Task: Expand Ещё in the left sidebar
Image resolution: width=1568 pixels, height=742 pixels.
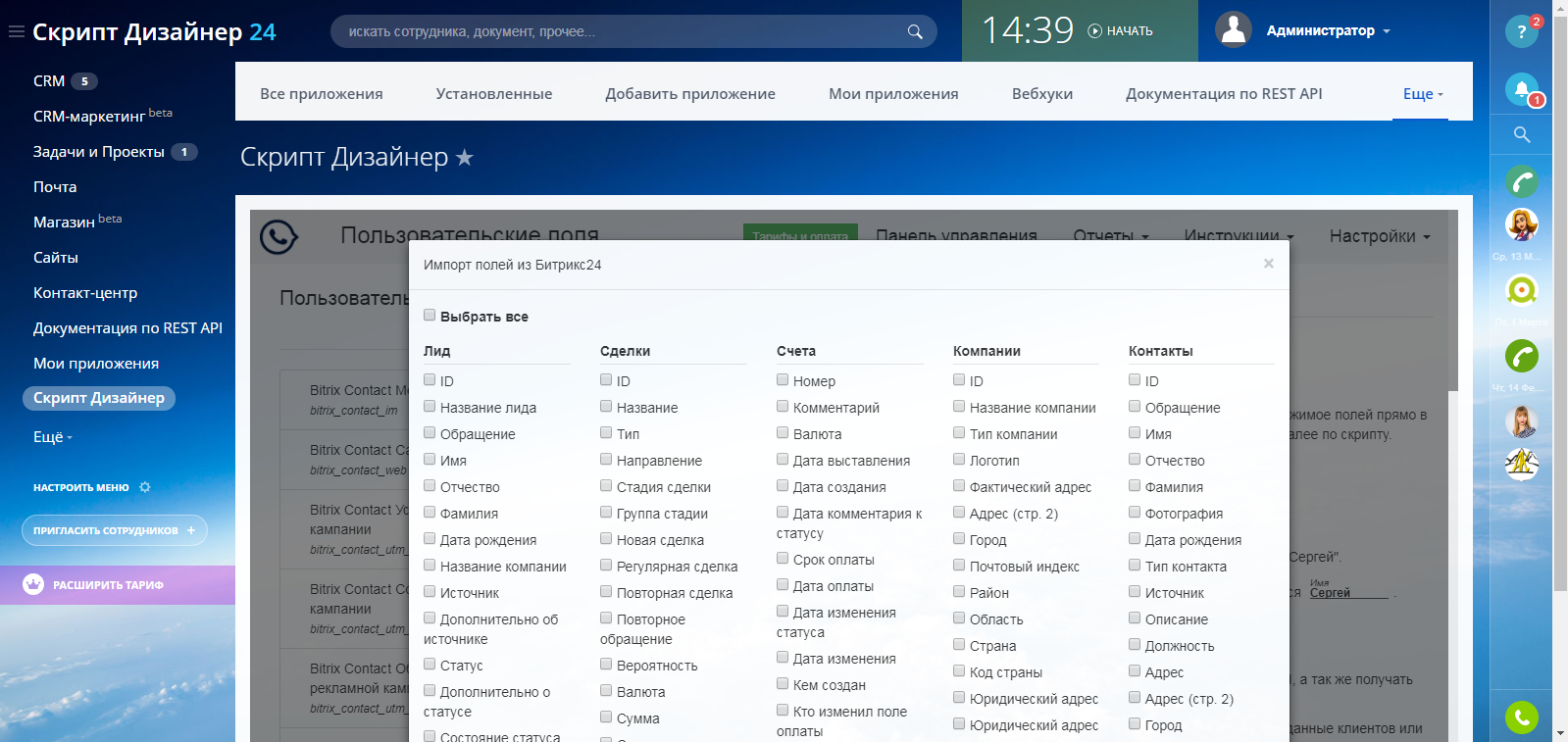Action: pyautogui.click(x=53, y=437)
